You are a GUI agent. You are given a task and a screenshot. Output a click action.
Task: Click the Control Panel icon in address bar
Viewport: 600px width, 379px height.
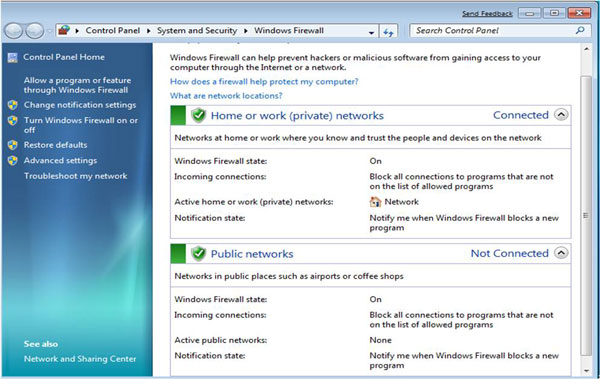(x=64, y=30)
